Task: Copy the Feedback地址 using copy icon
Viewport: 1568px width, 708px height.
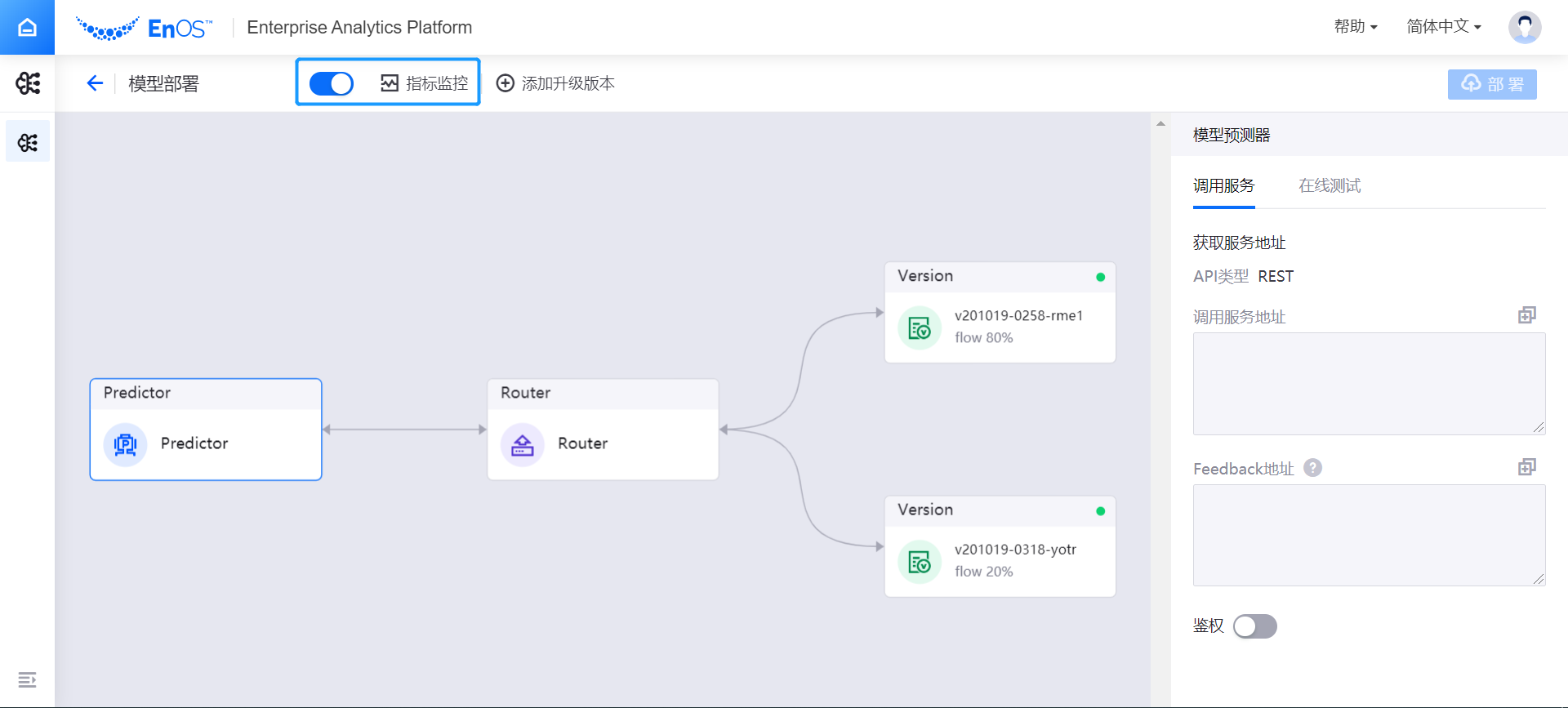Action: (x=1526, y=467)
